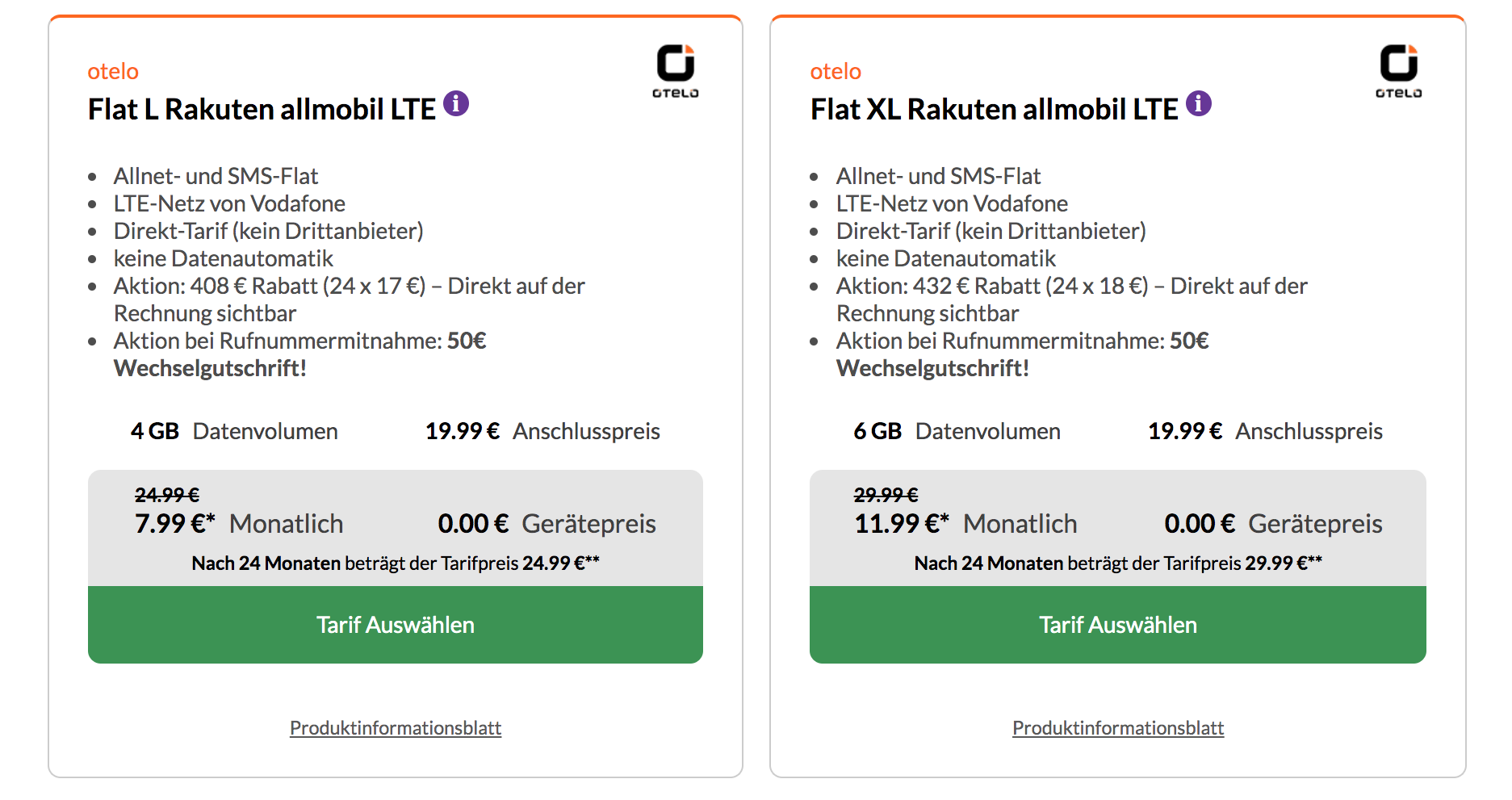The height and width of the screenshot is (800, 1512).
Task: Click the 6 GB Datenvolumen label
Action: 957,431
